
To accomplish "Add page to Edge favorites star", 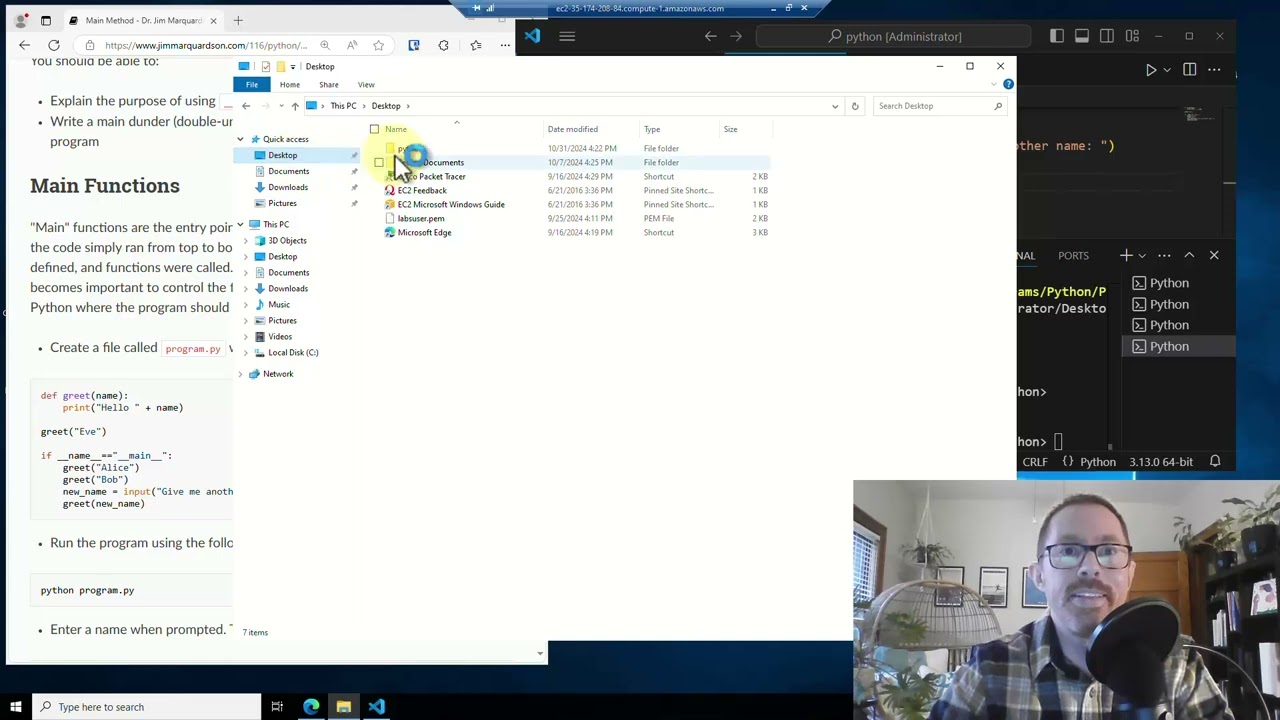I will point(378,45).
